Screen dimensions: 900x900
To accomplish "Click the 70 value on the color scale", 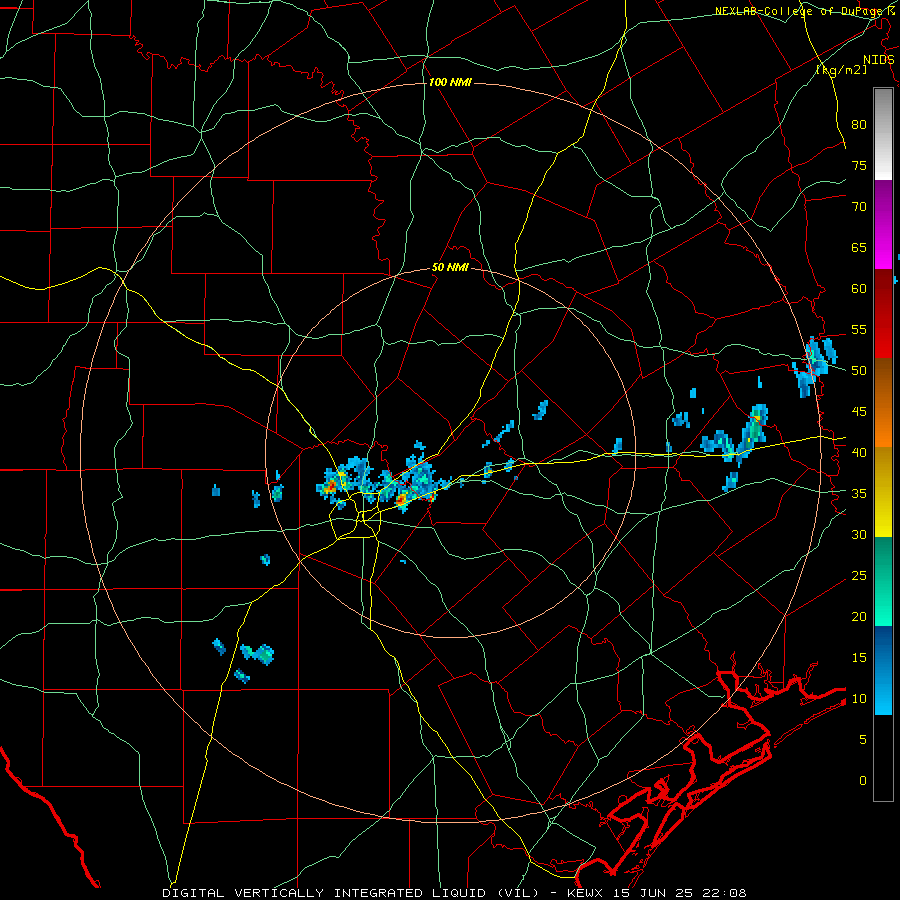I will 859,207.
